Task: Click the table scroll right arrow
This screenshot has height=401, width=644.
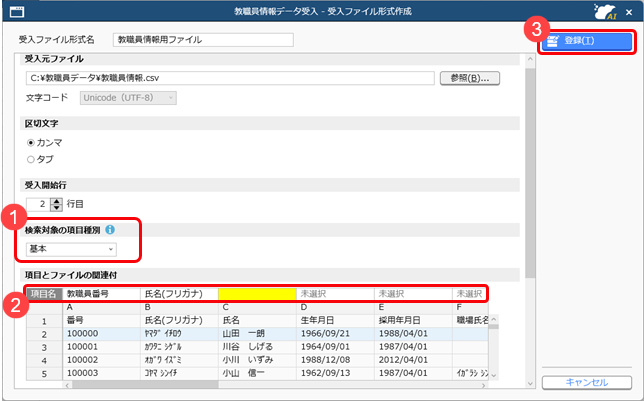Action: (484, 385)
